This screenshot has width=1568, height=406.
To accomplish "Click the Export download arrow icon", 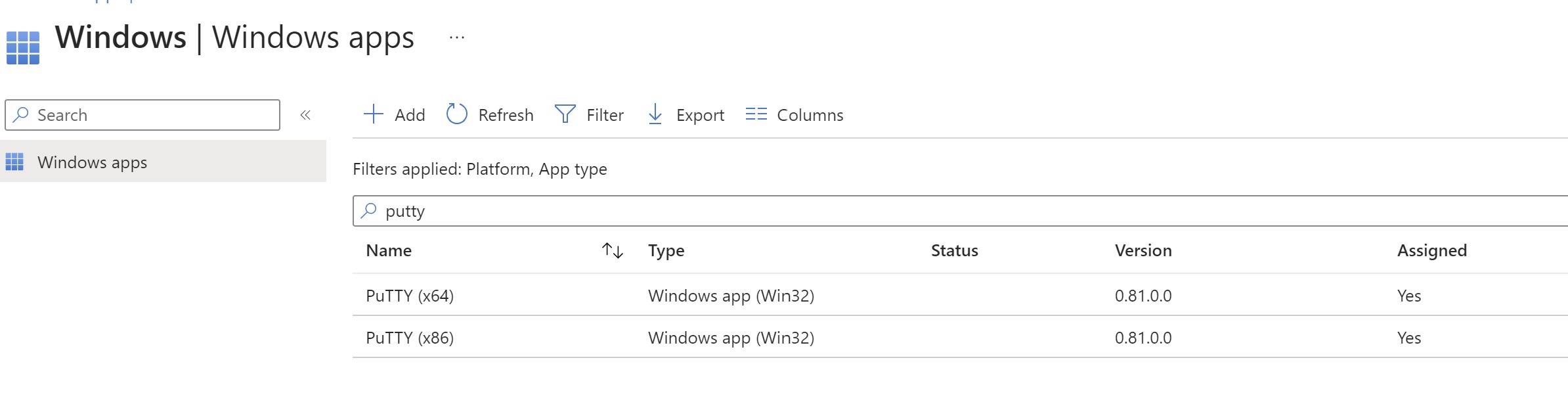I will coord(655,114).
